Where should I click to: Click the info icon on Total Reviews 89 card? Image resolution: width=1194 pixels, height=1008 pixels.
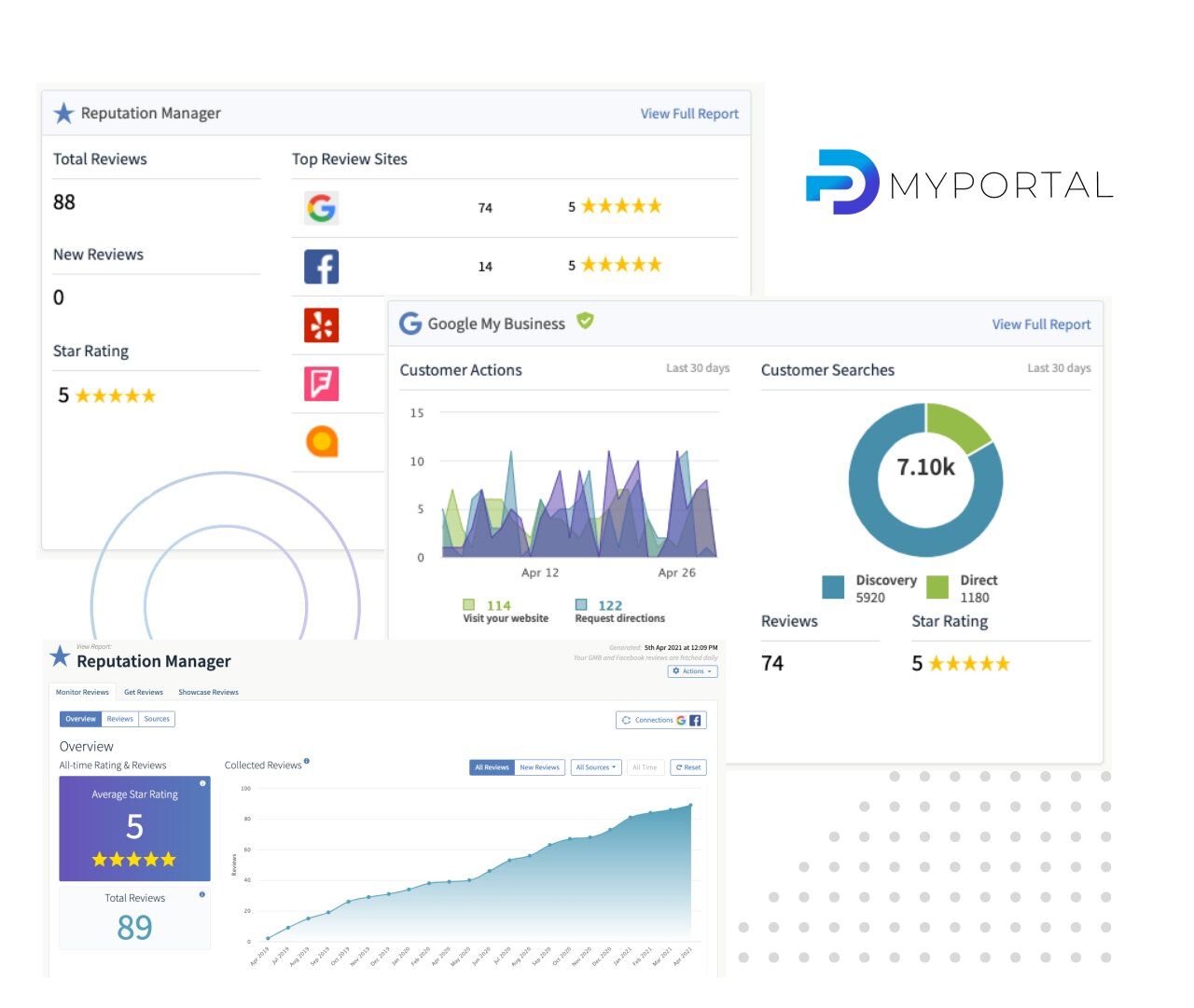point(202,894)
